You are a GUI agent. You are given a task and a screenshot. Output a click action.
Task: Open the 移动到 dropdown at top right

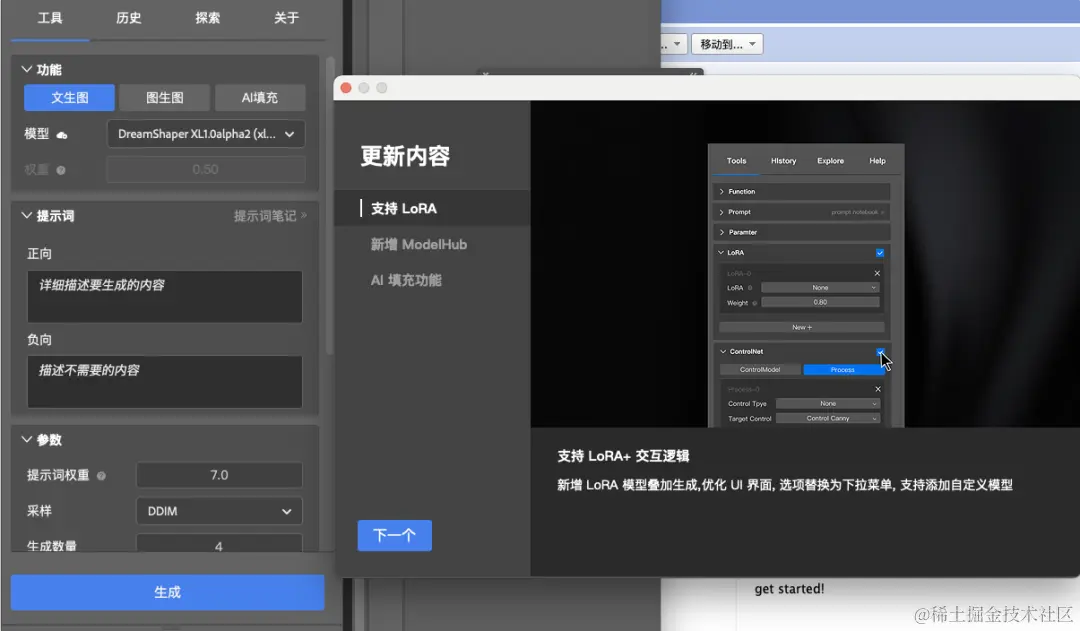[x=727, y=43]
